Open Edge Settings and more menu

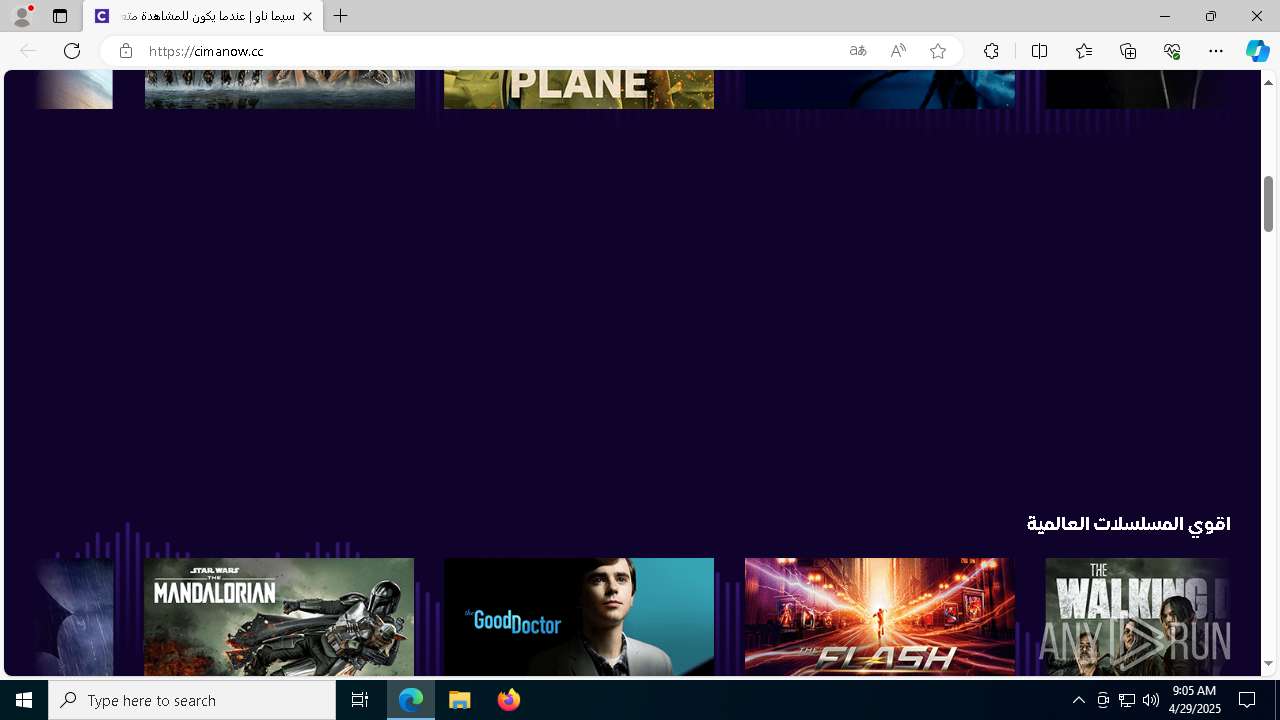click(1216, 51)
